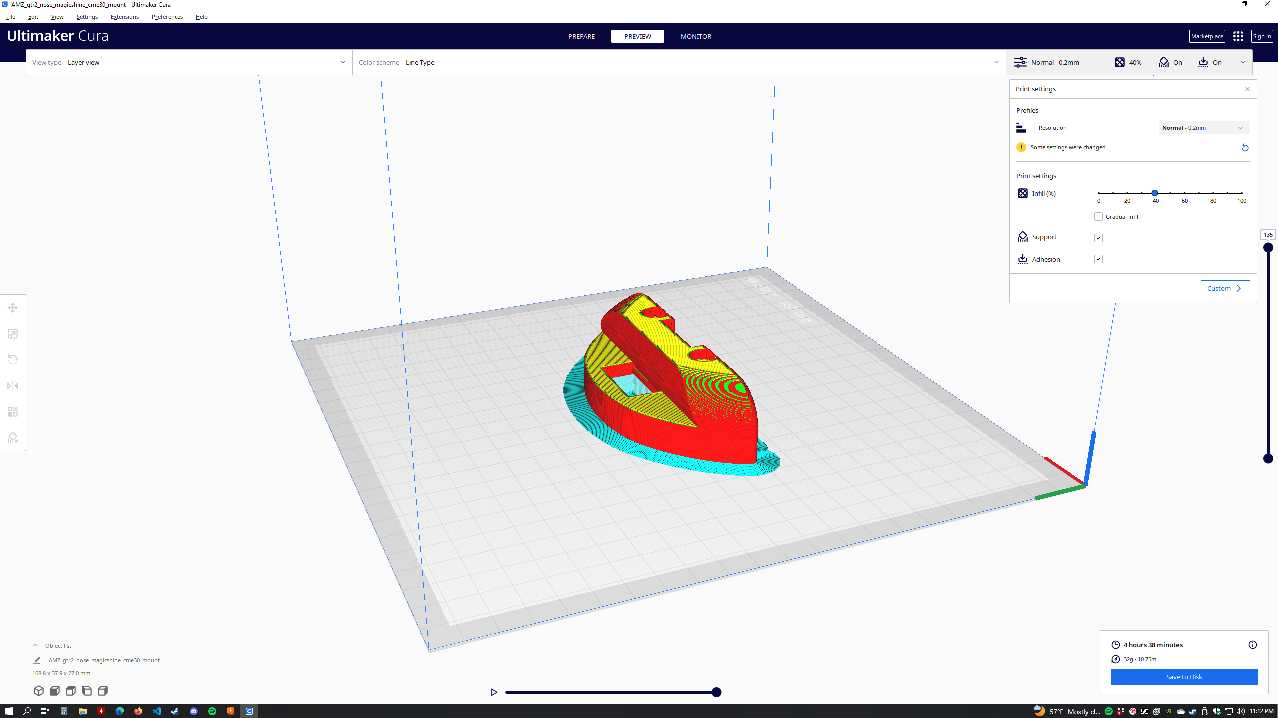Select the Rotate tool in left toolbar

pos(13,359)
